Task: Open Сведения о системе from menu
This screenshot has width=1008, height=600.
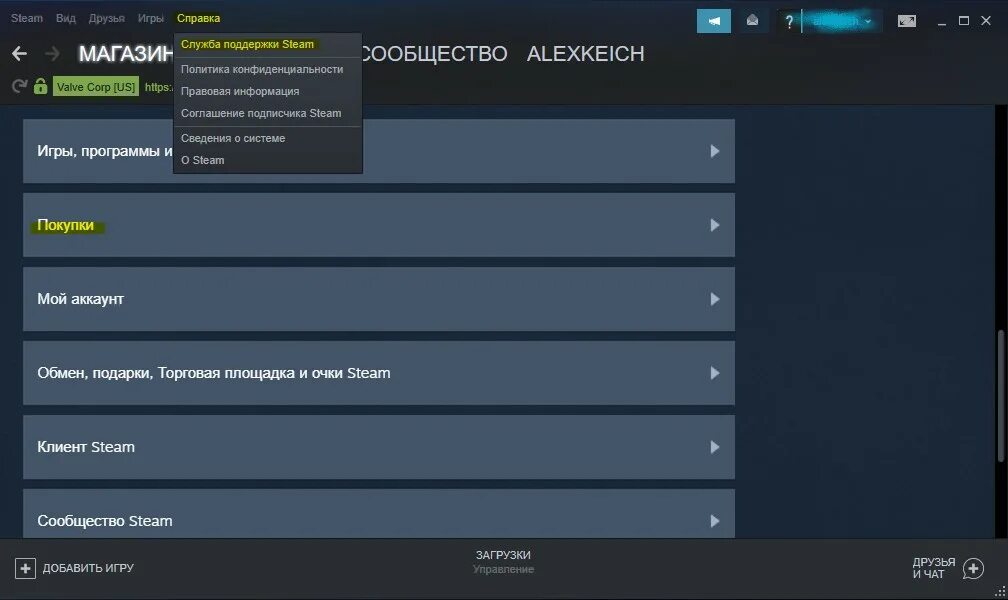Action: click(x=267, y=138)
